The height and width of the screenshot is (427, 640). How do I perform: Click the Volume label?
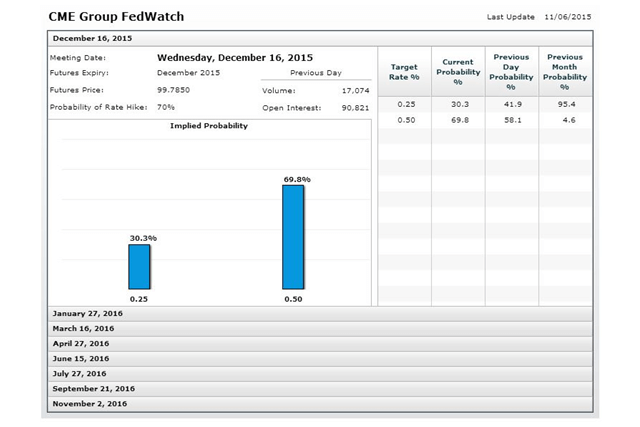click(x=279, y=91)
